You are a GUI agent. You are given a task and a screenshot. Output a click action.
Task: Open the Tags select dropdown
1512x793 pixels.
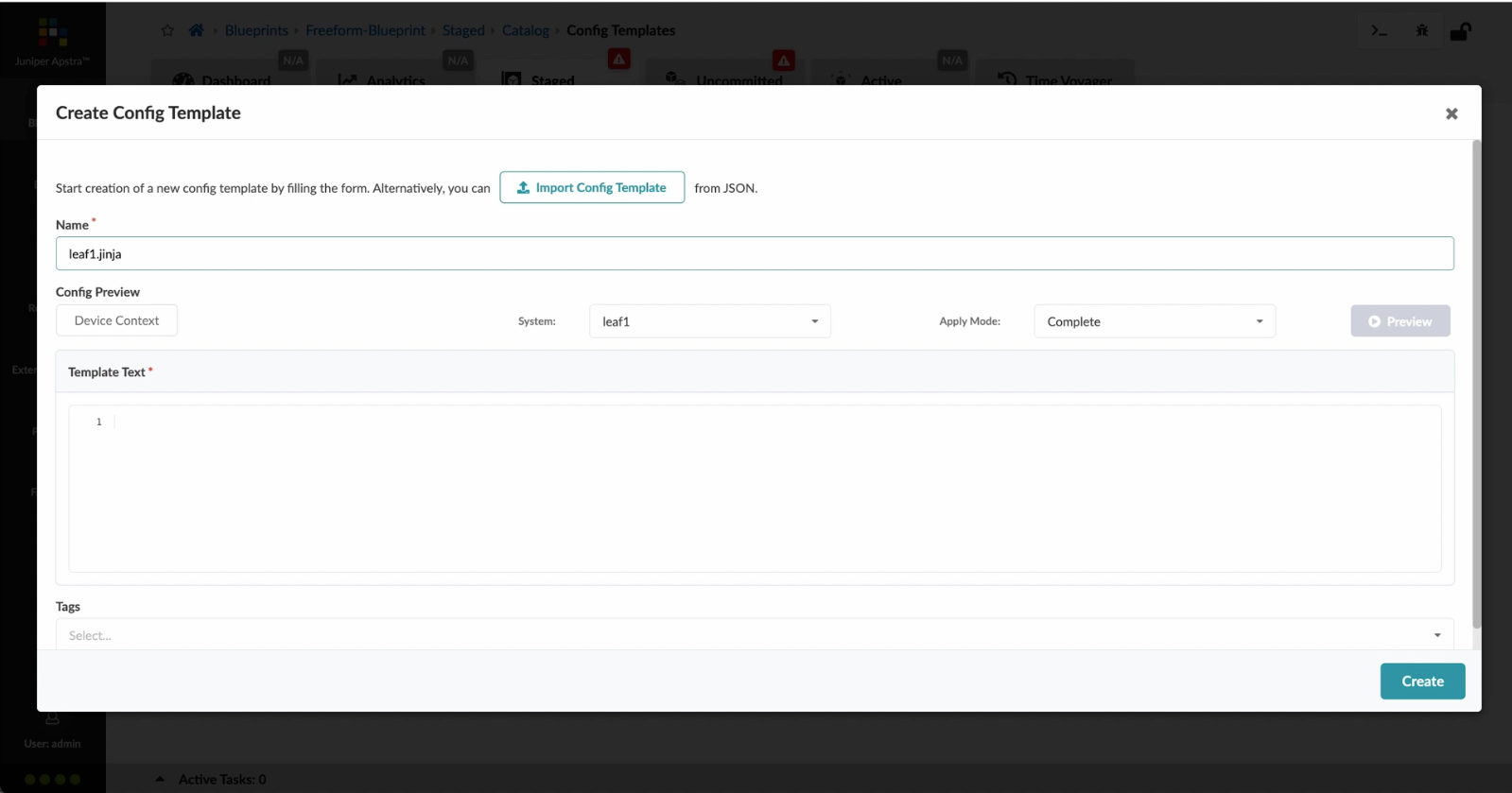755,634
